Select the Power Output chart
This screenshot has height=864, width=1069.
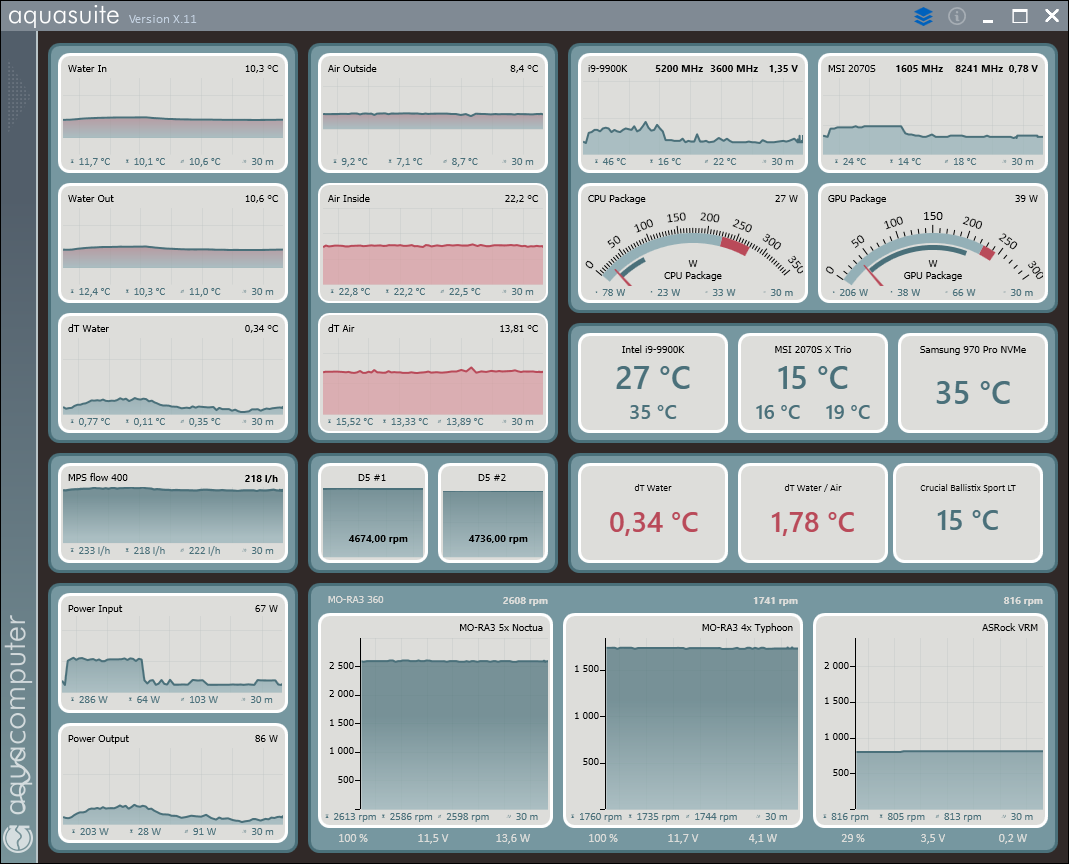point(172,784)
